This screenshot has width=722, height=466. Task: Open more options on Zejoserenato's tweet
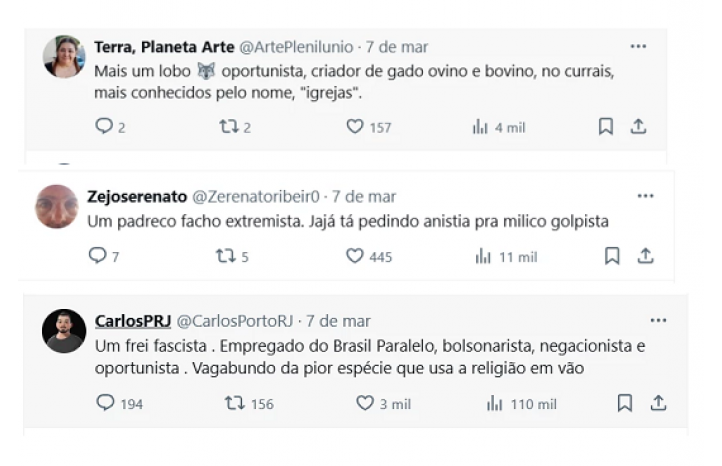(645, 196)
